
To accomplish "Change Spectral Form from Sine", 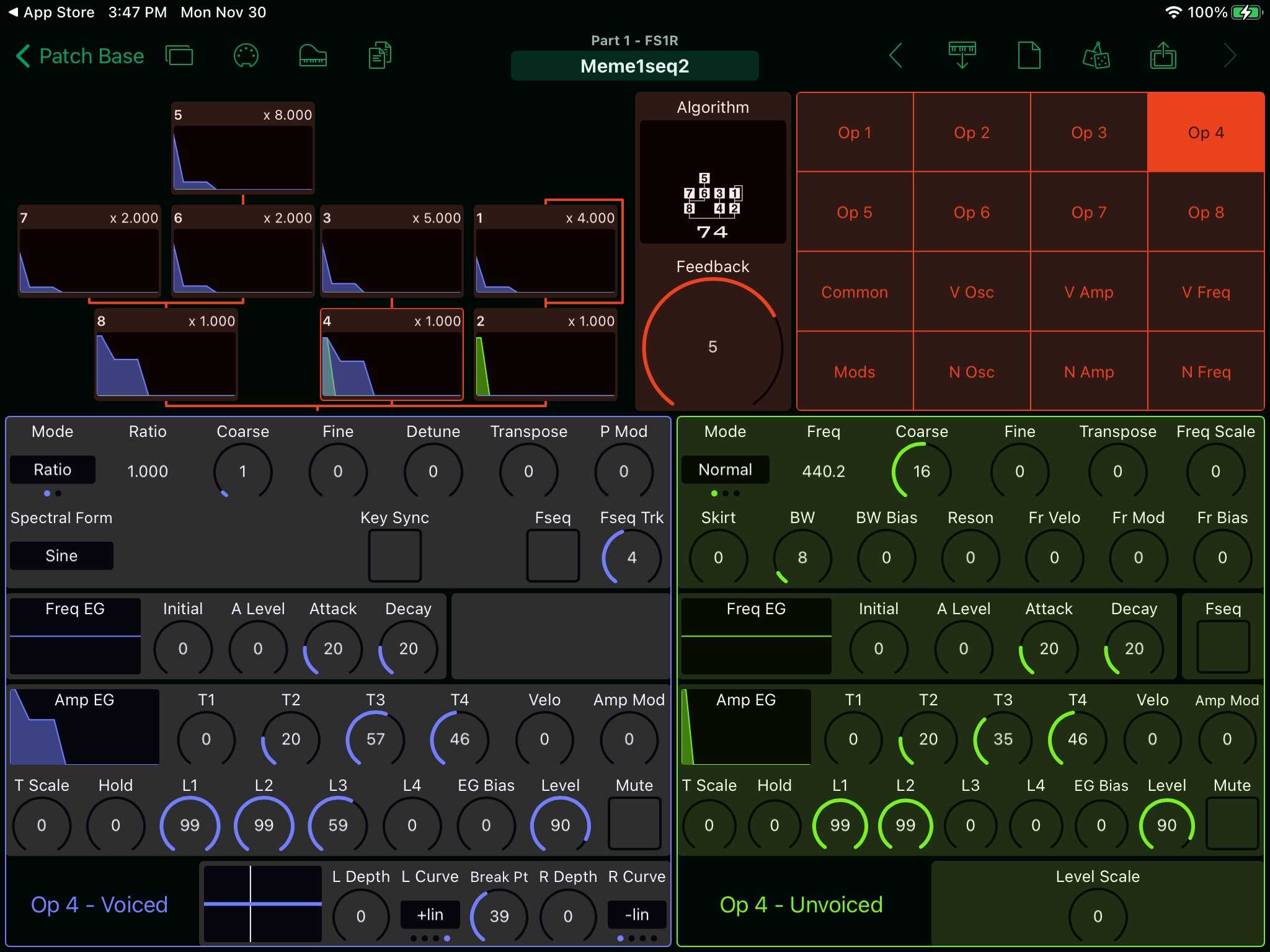I will [x=61, y=555].
